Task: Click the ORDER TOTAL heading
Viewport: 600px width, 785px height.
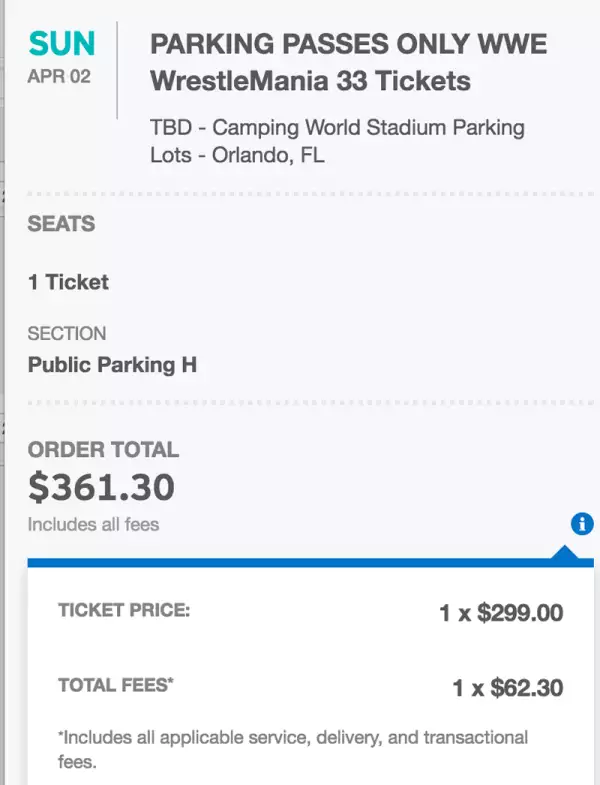Action: pyautogui.click(x=103, y=450)
